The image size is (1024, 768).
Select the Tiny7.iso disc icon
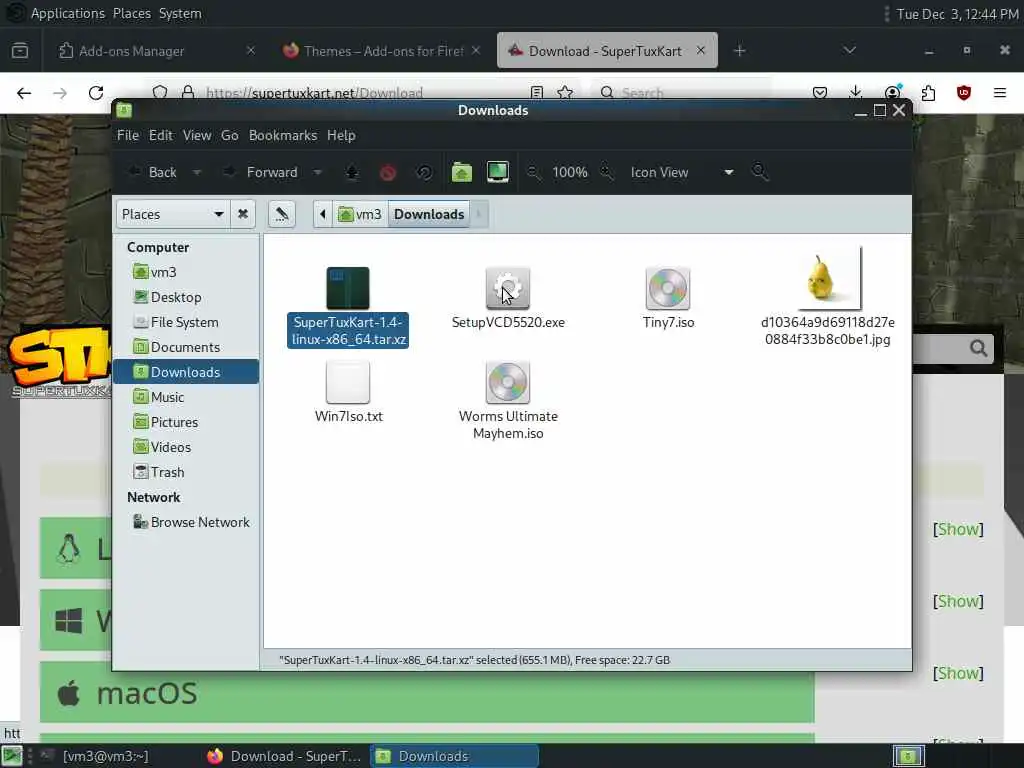(667, 288)
